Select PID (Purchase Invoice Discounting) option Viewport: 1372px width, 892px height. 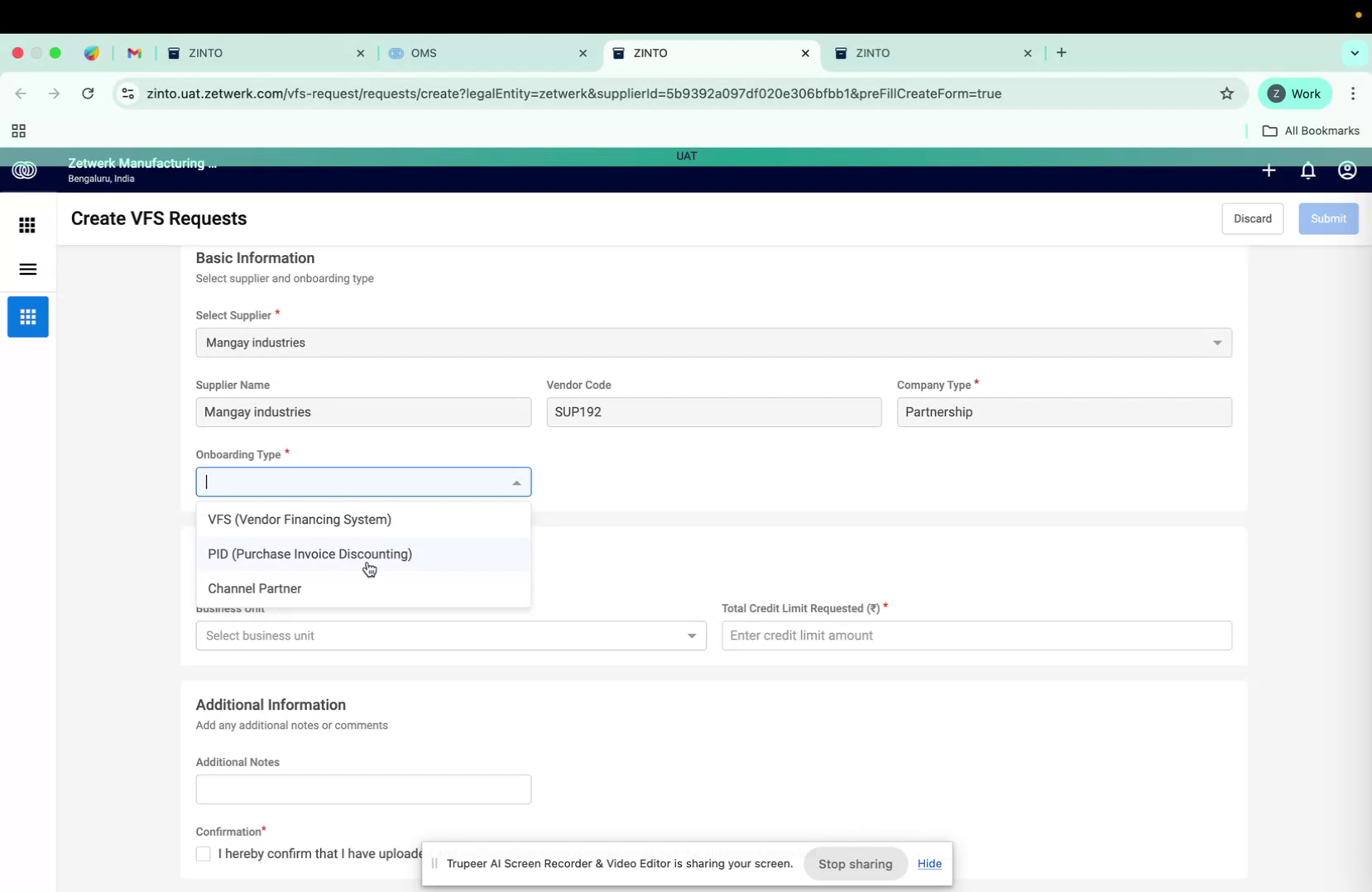(309, 554)
